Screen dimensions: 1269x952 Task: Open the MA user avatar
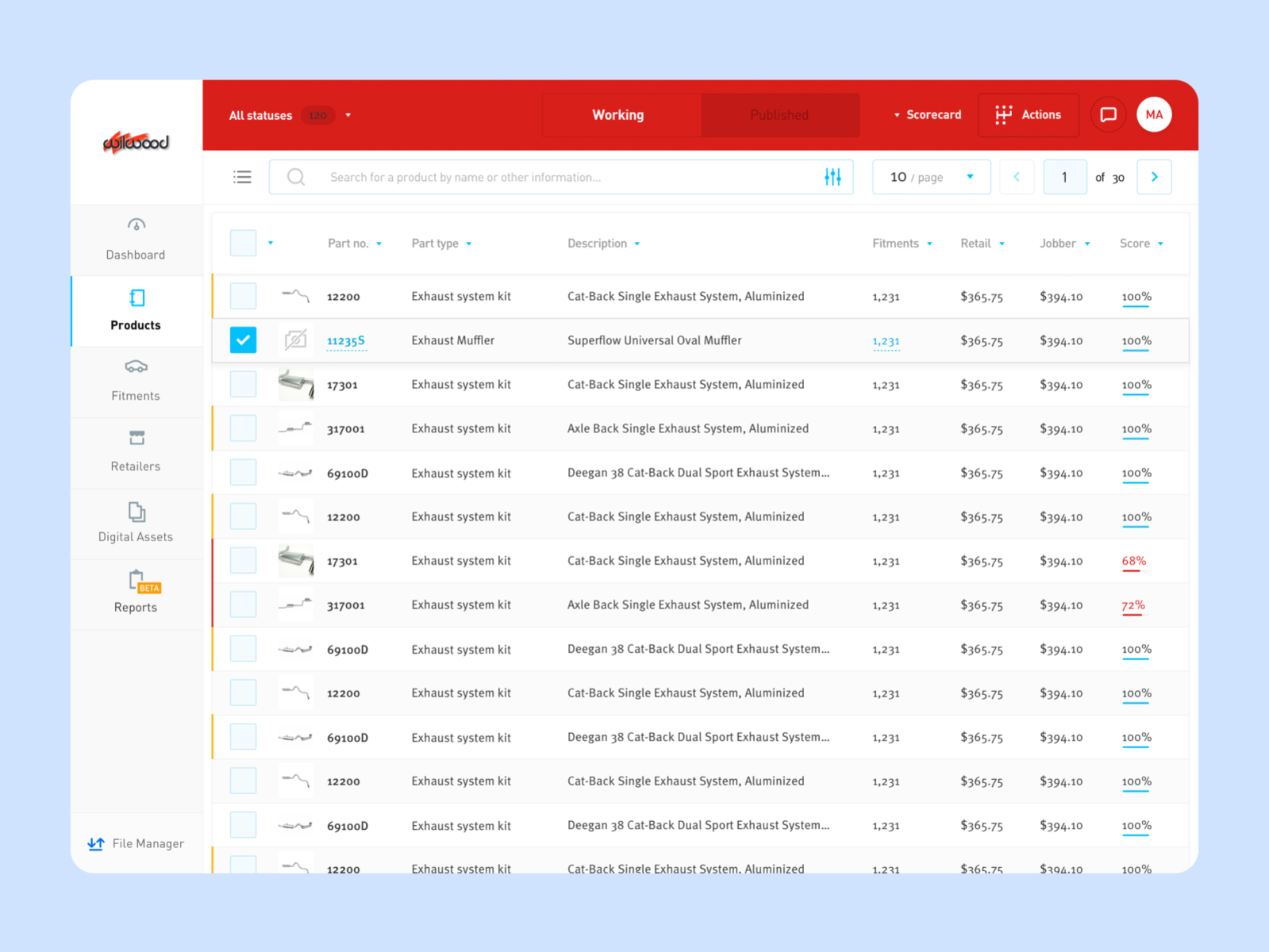(x=1154, y=115)
